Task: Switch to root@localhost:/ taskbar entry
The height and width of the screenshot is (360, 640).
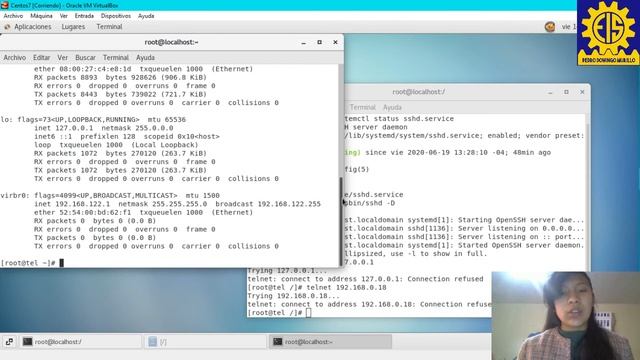Action: 81,342
